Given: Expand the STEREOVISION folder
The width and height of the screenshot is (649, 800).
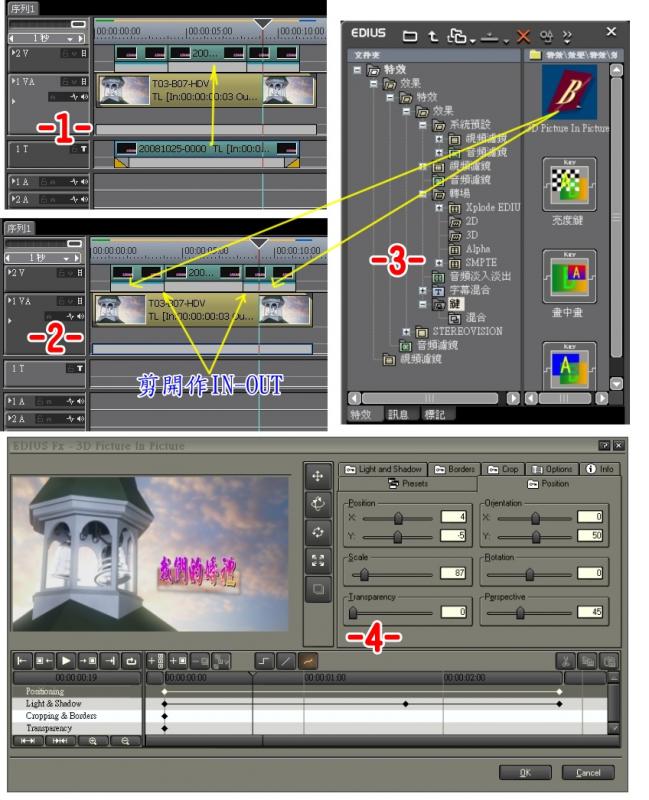Looking at the screenshot, I should (406, 332).
